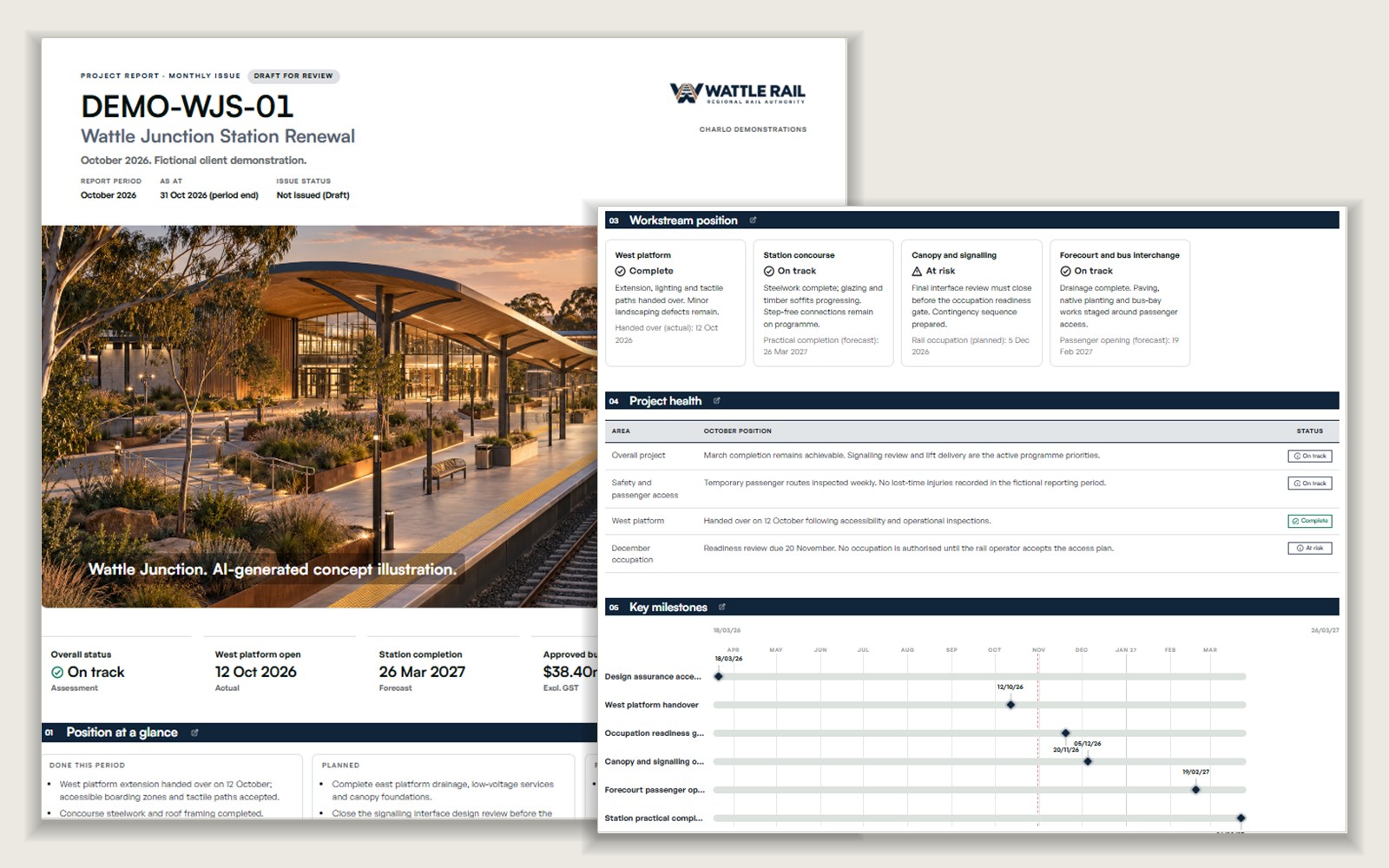The width and height of the screenshot is (1389, 868).
Task: Click the On track check icon in Forecourt card
Action: [1065, 271]
